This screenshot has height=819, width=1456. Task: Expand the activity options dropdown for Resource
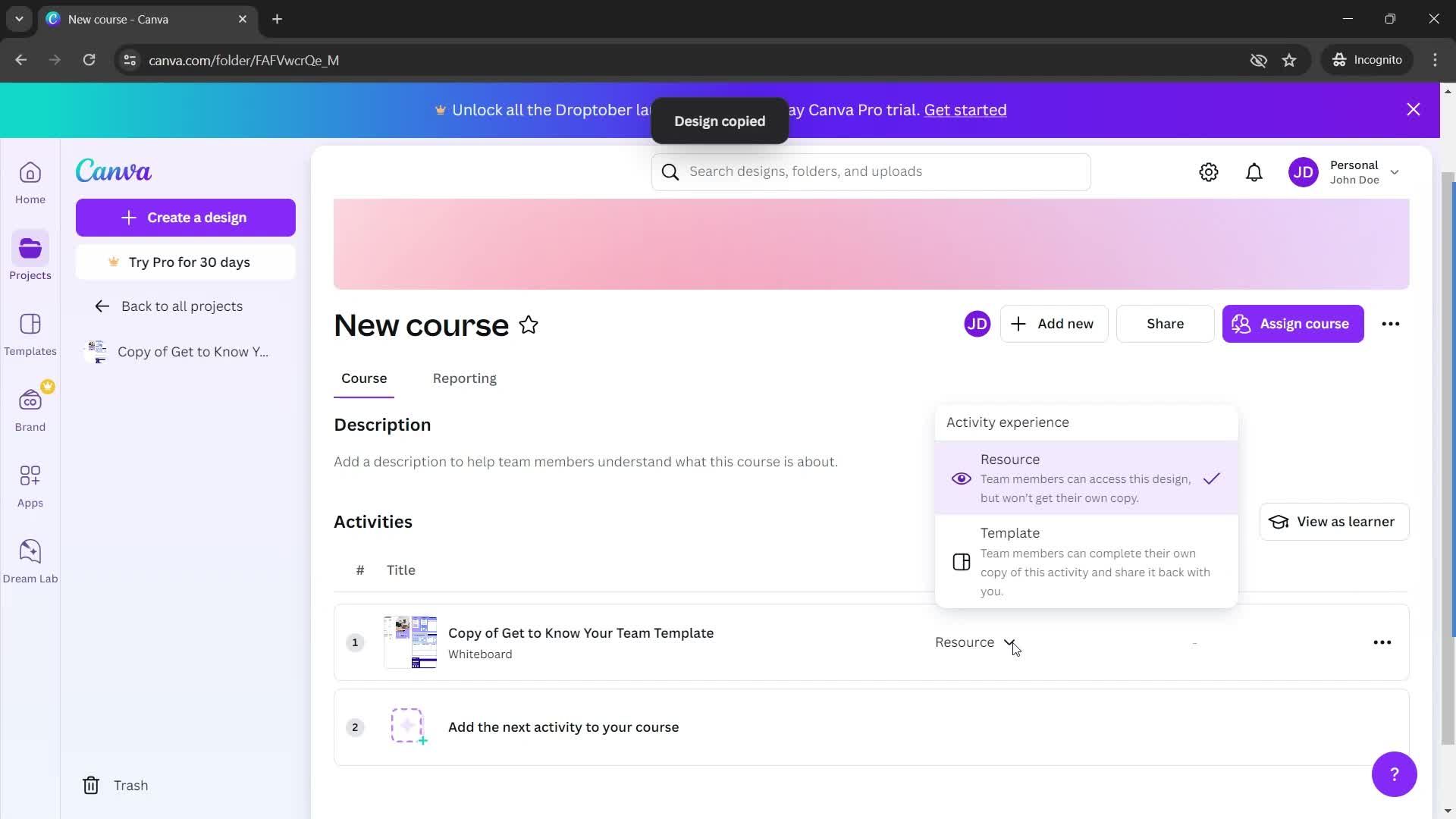click(1009, 642)
